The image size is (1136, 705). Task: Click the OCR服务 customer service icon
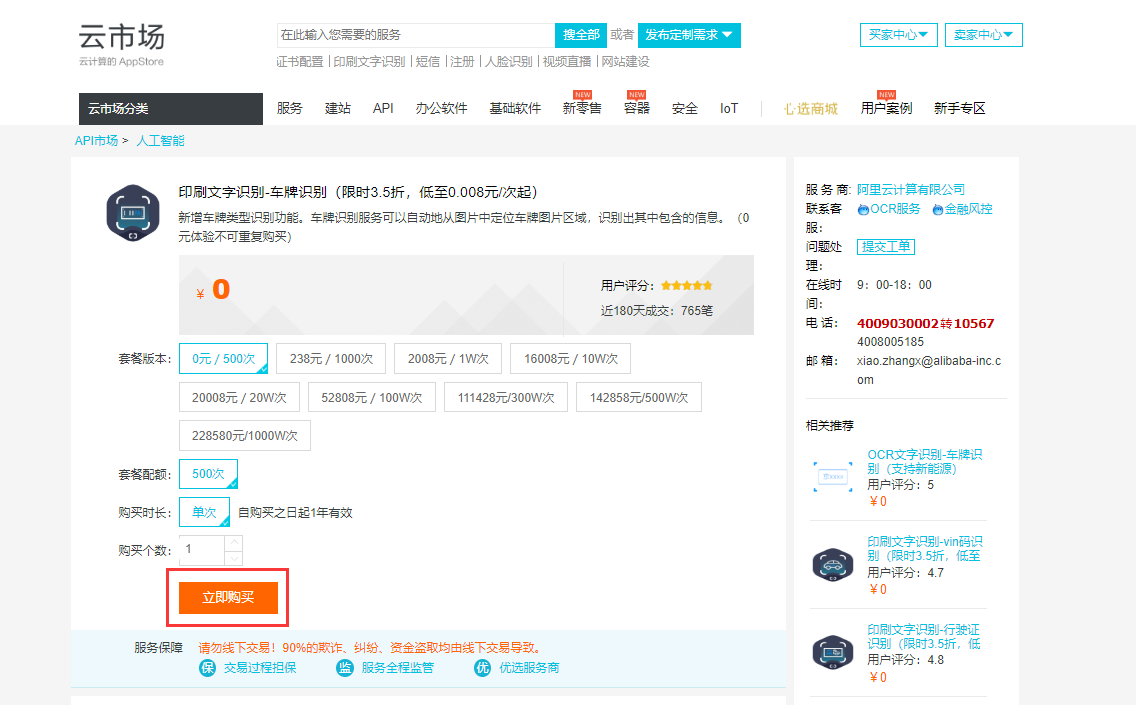tap(863, 210)
